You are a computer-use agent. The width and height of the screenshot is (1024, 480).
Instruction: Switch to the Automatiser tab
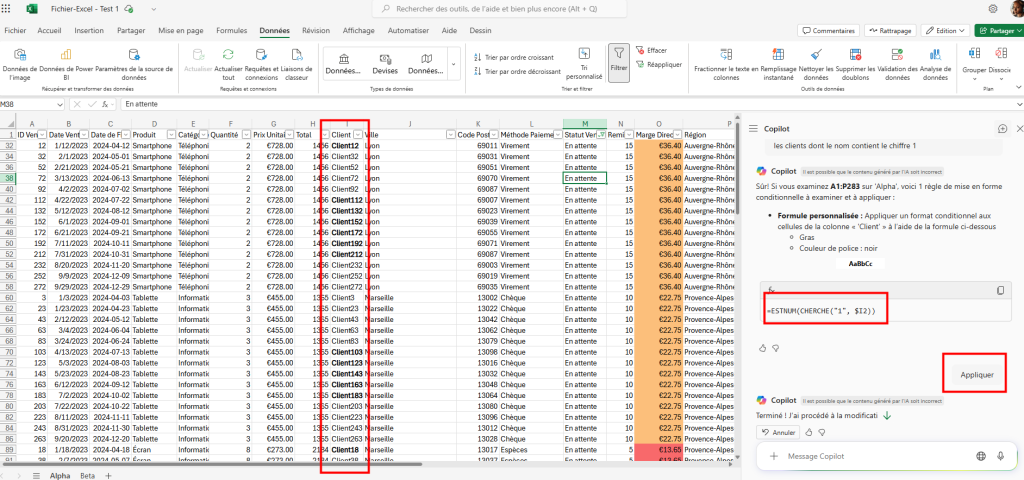[408, 31]
